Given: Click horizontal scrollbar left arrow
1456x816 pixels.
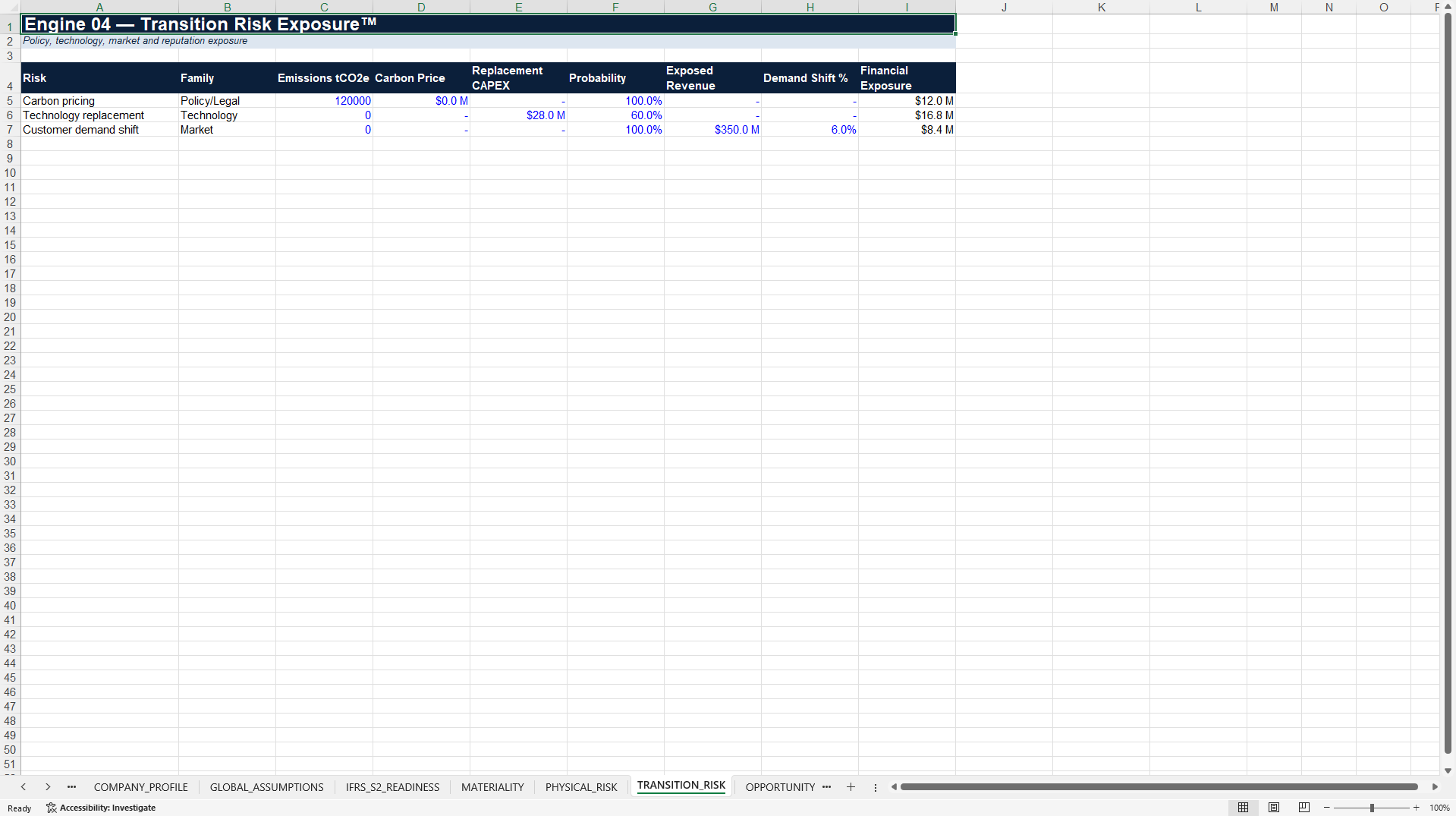Looking at the screenshot, I should coord(894,787).
